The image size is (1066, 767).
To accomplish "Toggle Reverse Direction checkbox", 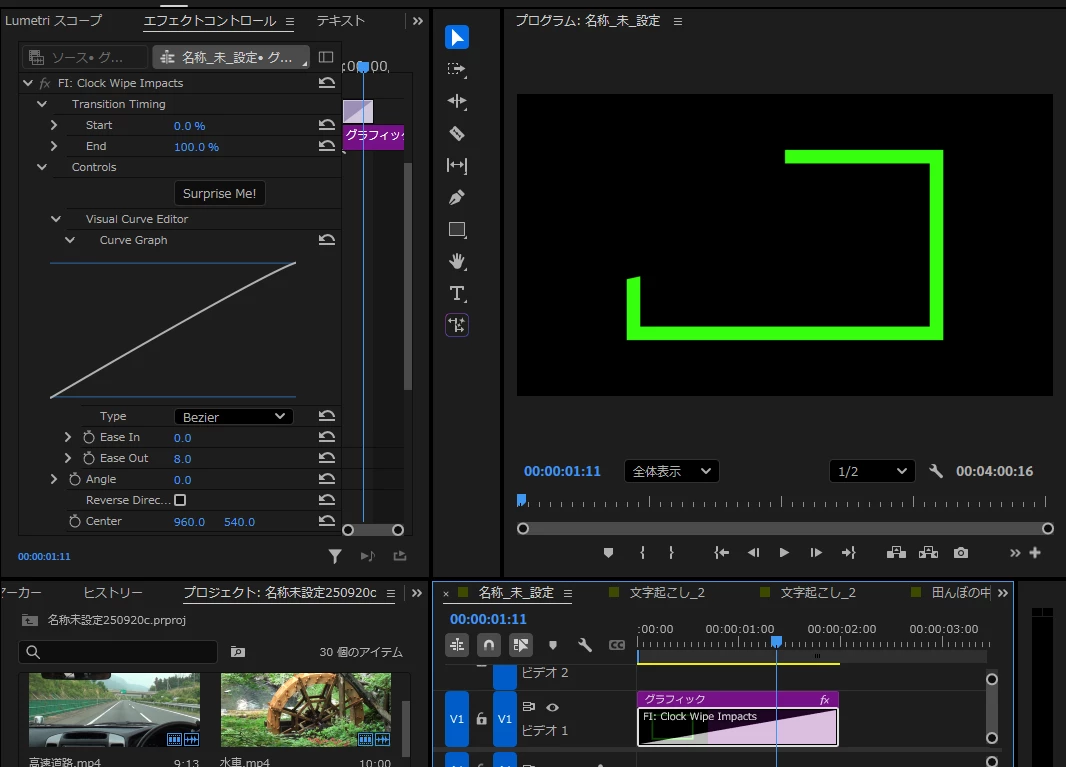I will (x=180, y=500).
